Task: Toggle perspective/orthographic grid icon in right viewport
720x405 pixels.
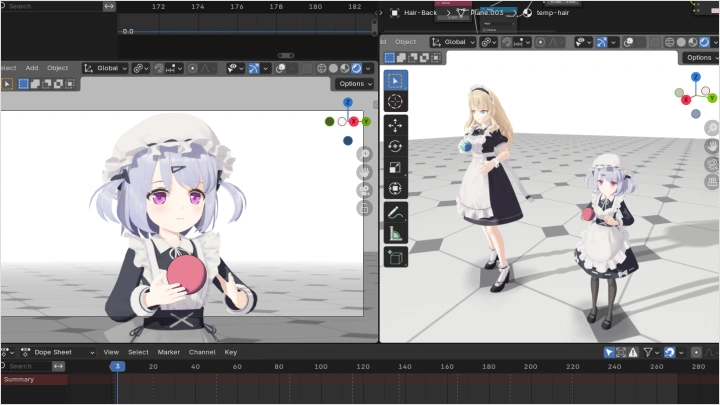Action: point(711,182)
